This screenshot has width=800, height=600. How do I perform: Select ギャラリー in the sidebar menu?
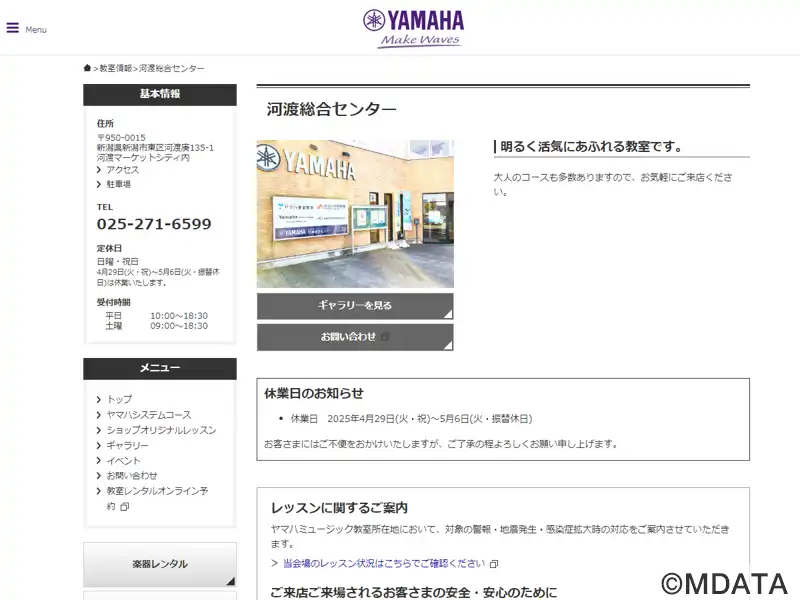click(x=128, y=445)
